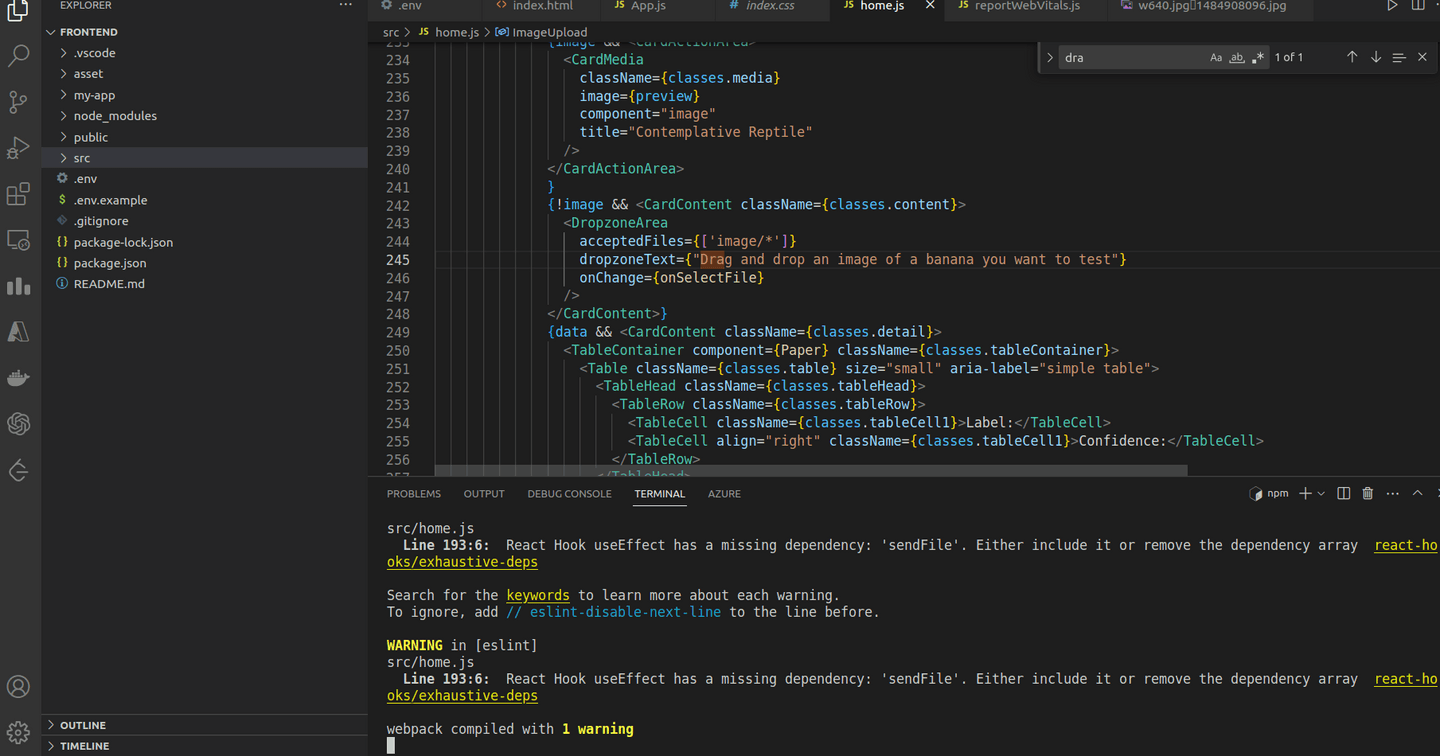
Task: Click line number 245 in gutter
Action: click(x=398, y=259)
